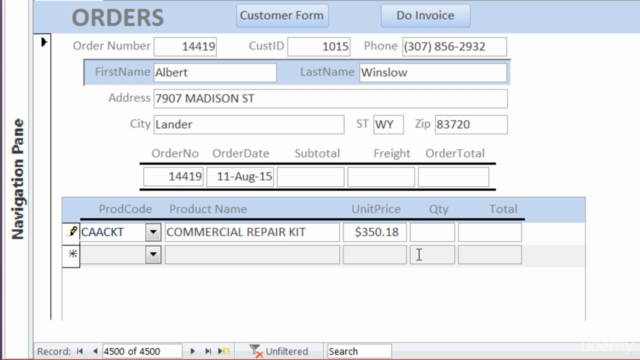Click the ST field WY

[x=388, y=124]
